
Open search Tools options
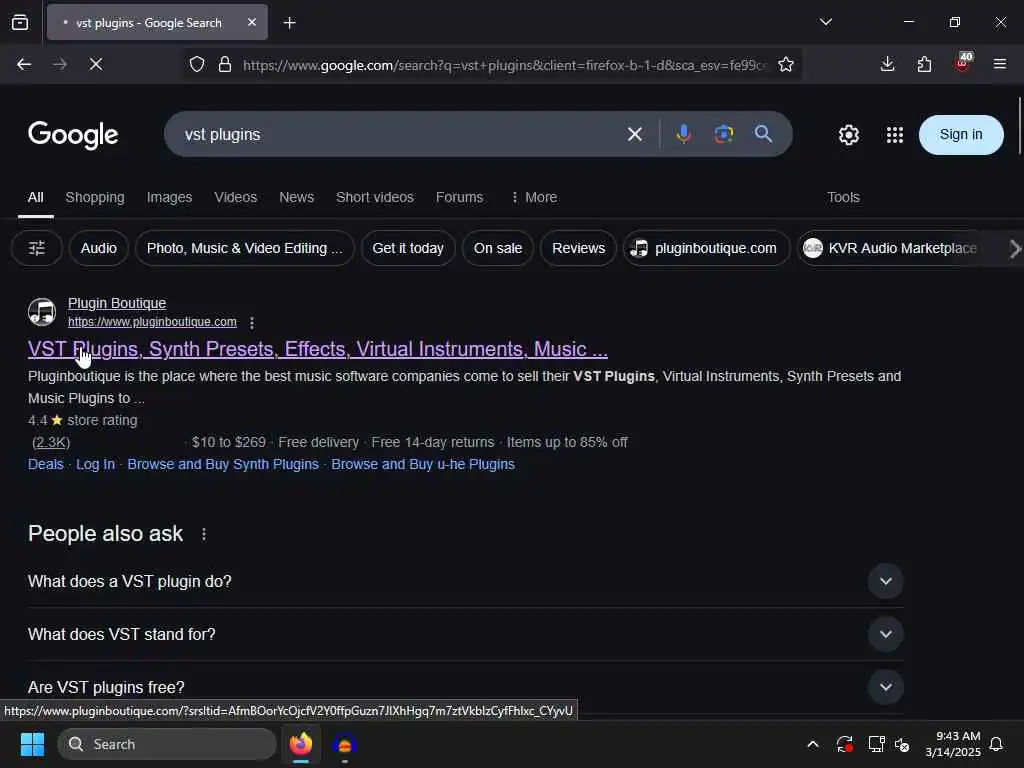(843, 197)
